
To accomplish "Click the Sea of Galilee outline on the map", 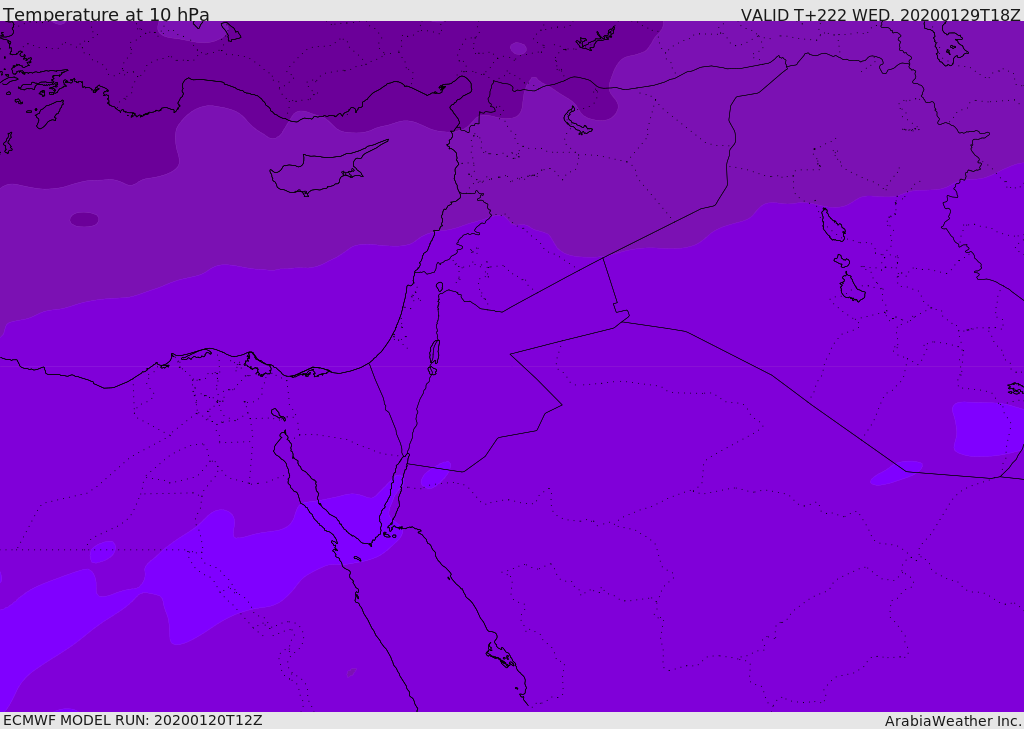I will 440,287.
